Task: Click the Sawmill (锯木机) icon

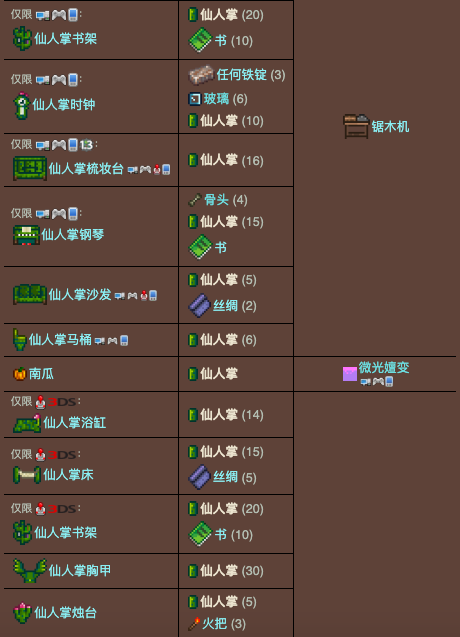Action: point(356,126)
